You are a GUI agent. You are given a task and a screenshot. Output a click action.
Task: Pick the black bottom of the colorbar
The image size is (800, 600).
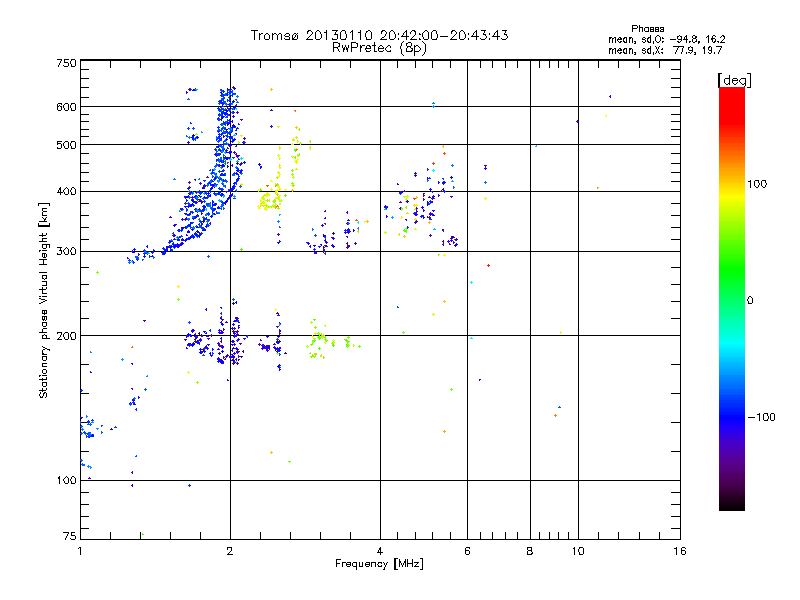click(732, 503)
